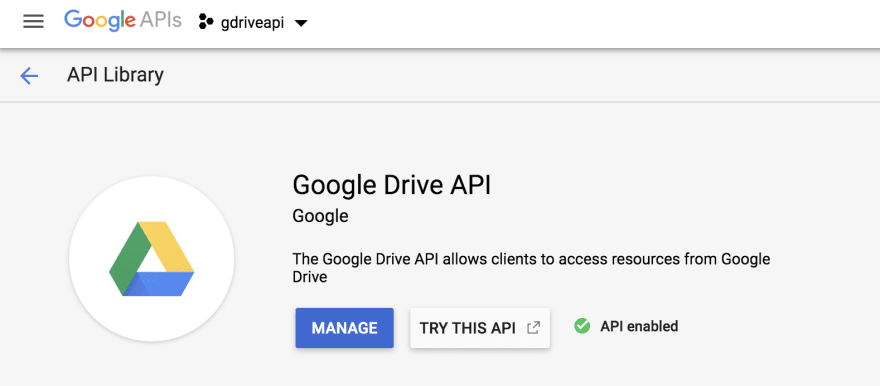This screenshot has width=880, height=386.
Task: Open the MANAGE button
Action: (345, 328)
